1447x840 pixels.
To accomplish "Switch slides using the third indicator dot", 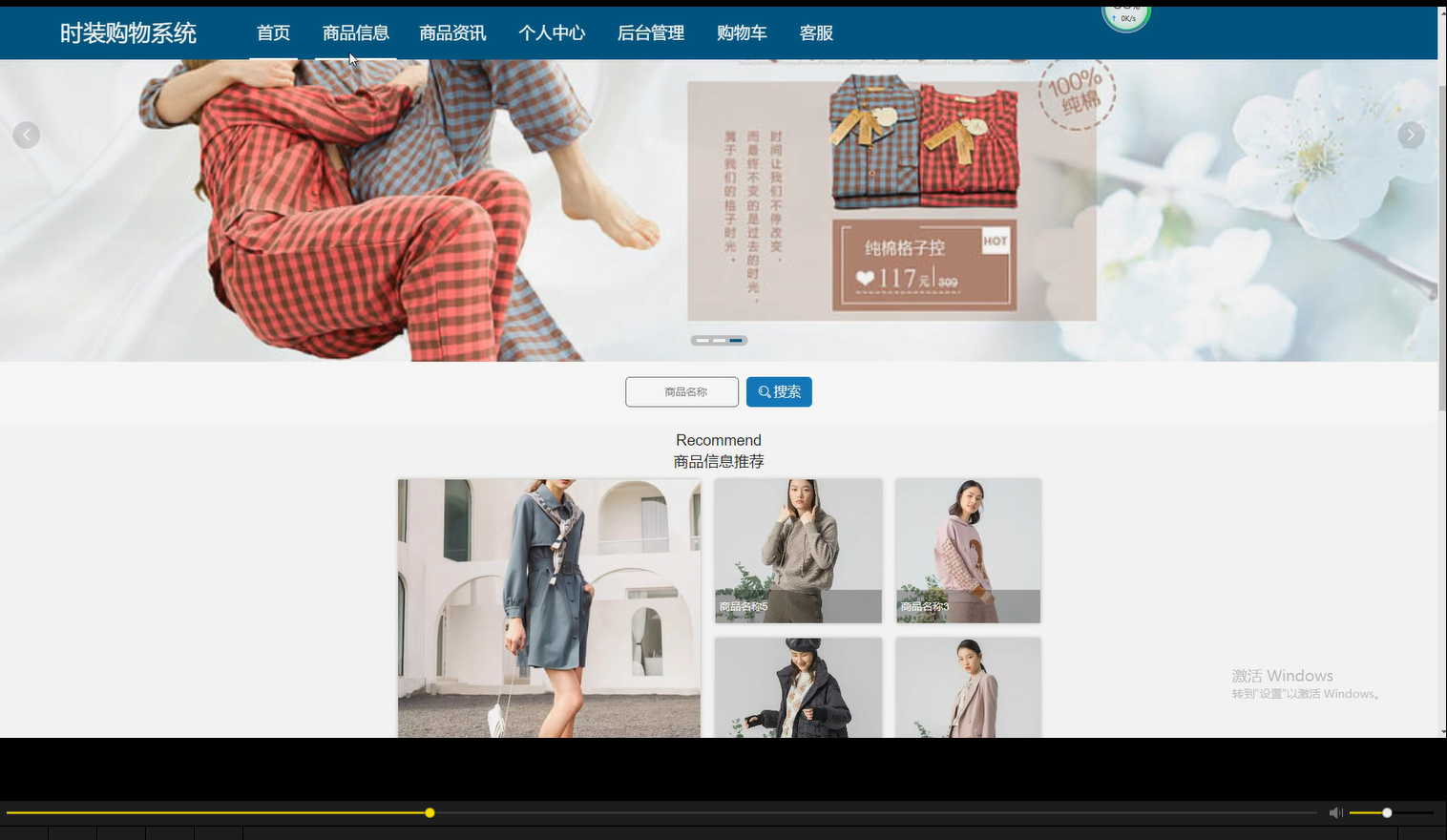I will pyautogui.click(x=736, y=340).
